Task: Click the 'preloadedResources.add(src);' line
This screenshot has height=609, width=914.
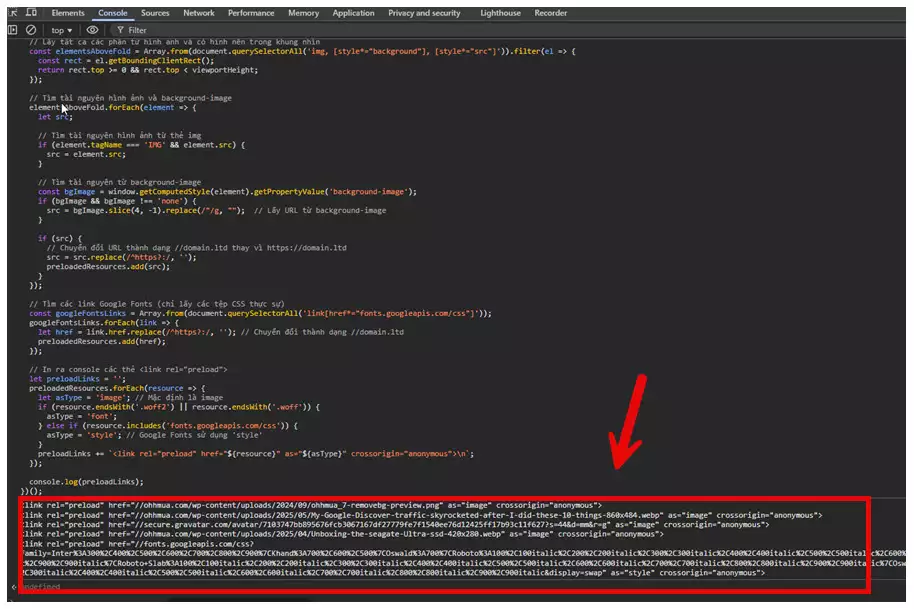Action: pyautogui.click(x=108, y=266)
